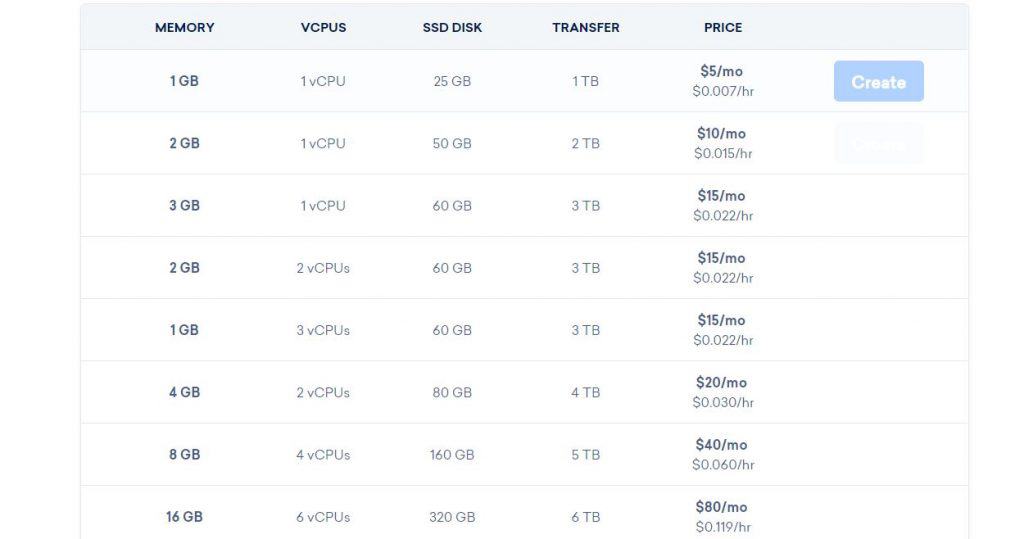Click the 320 GB SSD disk value
Image resolution: width=1024 pixels, height=539 pixels.
coord(452,517)
